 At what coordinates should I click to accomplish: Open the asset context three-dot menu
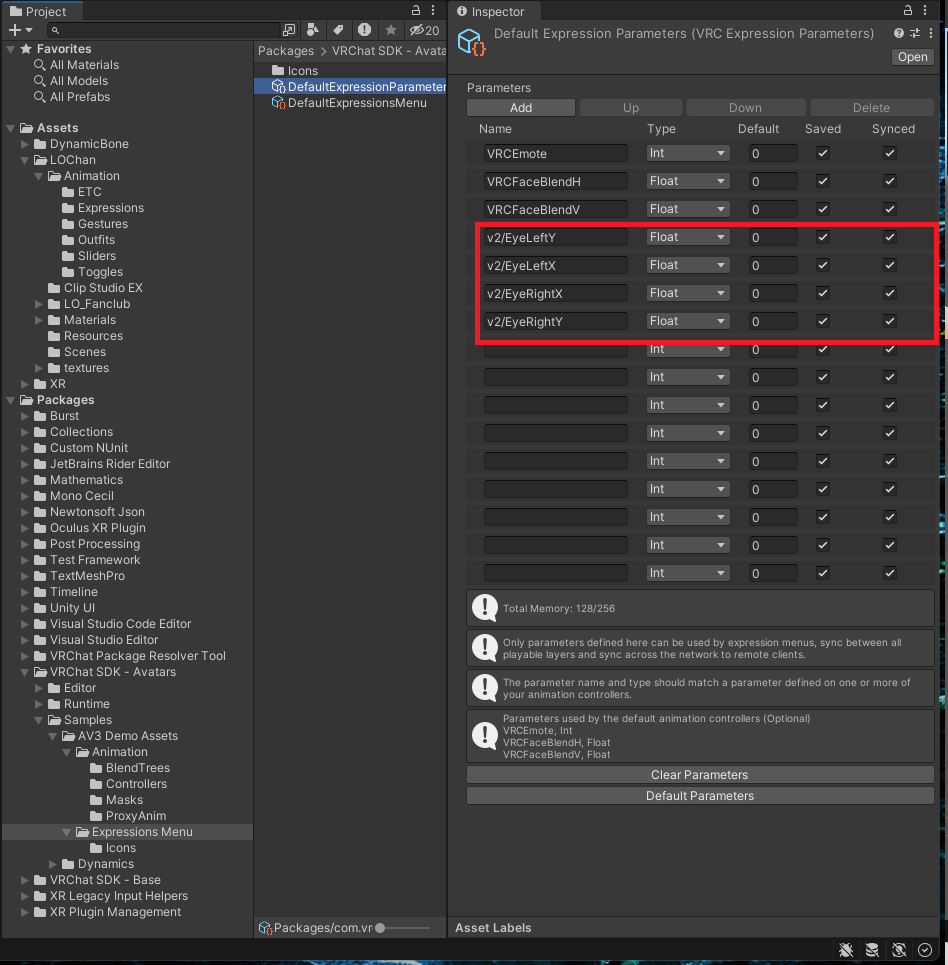pos(931,33)
